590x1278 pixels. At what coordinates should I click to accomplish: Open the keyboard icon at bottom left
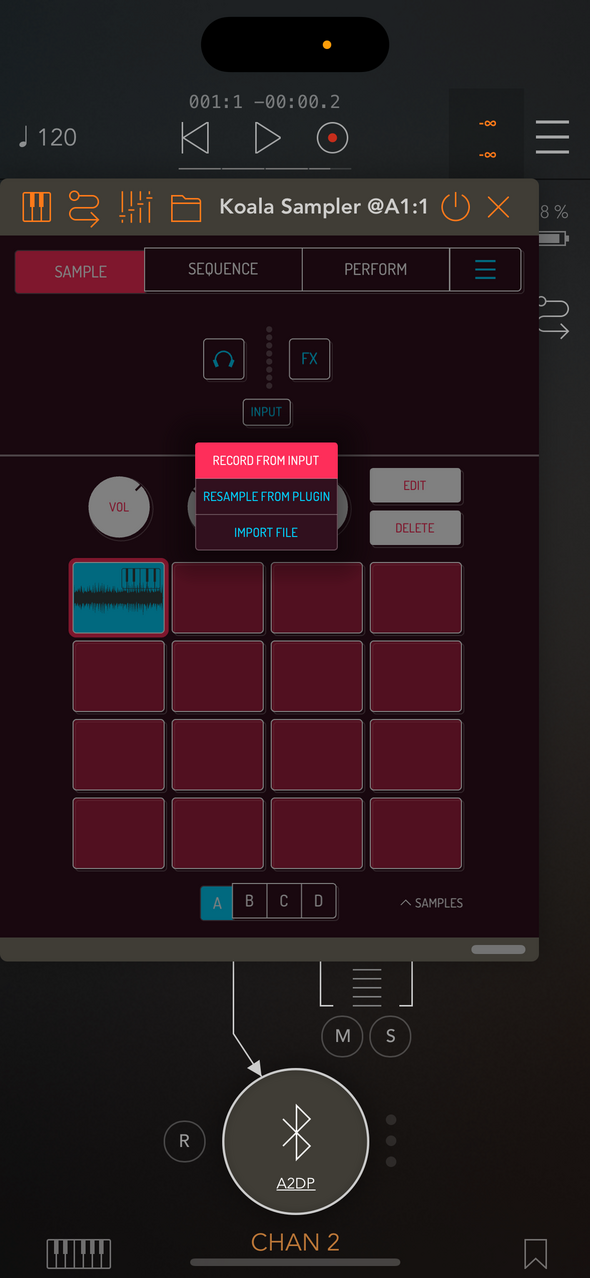[79, 1254]
